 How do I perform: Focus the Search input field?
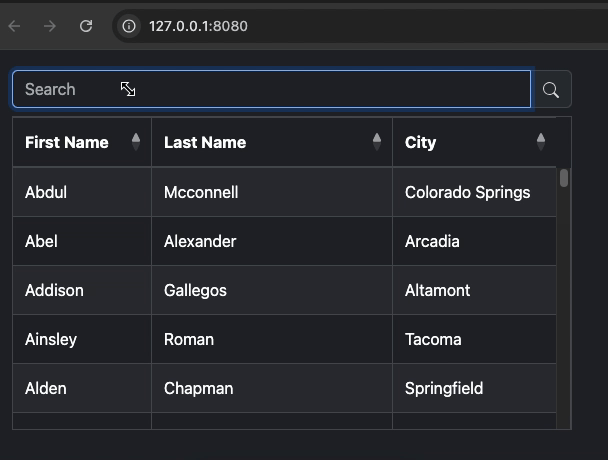(270, 89)
